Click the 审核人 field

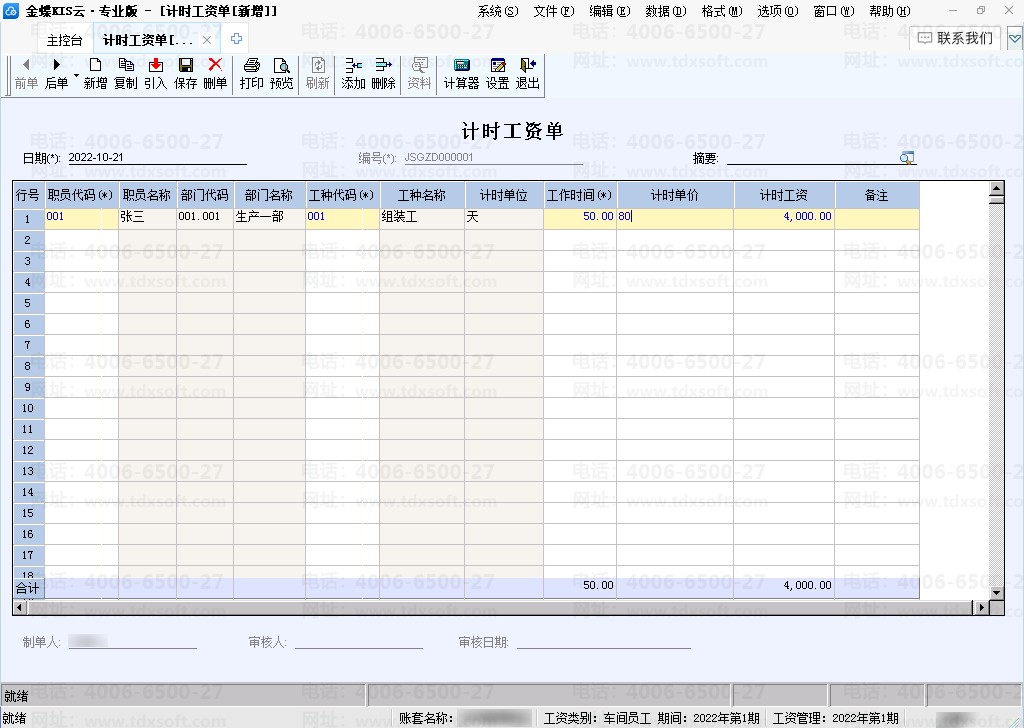[359, 642]
